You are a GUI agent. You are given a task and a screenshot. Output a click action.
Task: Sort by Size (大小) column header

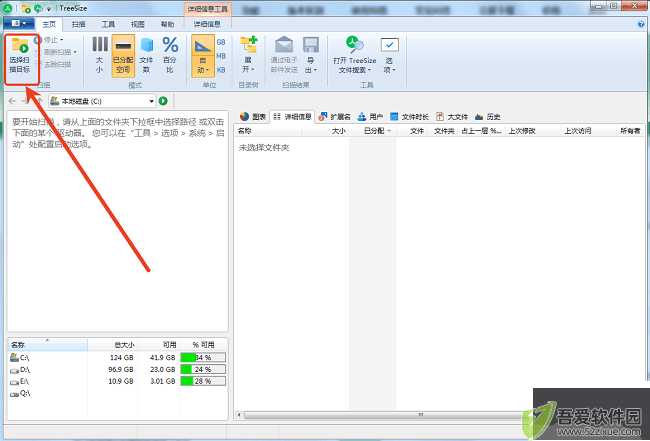[325, 131]
